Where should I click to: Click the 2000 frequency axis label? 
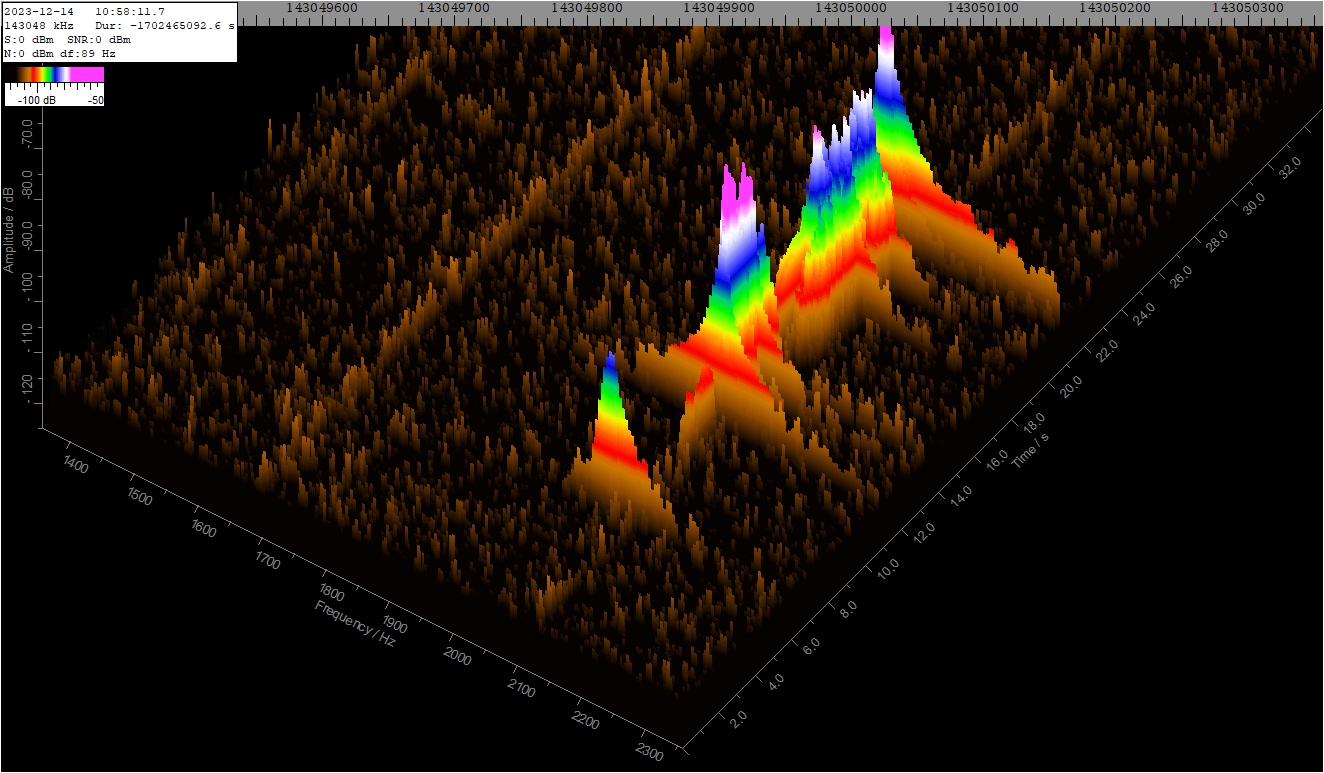pos(457,657)
